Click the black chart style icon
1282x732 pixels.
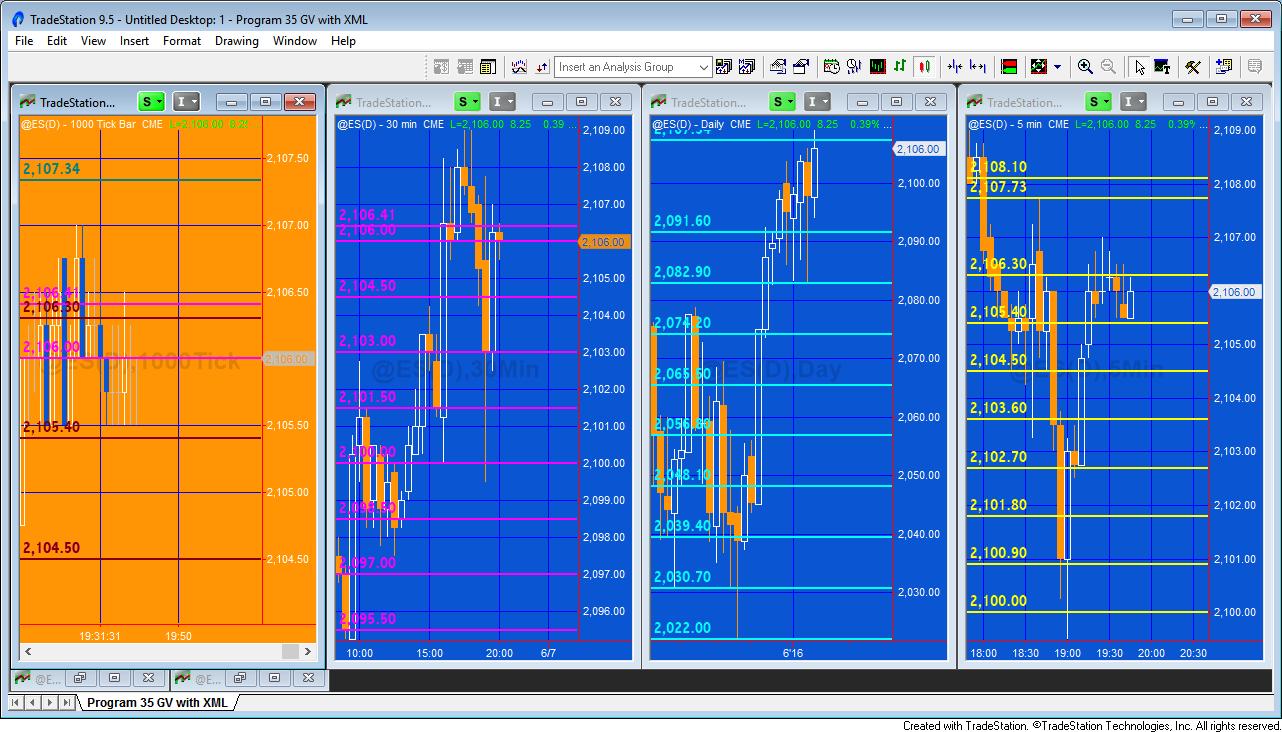[x=878, y=67]
